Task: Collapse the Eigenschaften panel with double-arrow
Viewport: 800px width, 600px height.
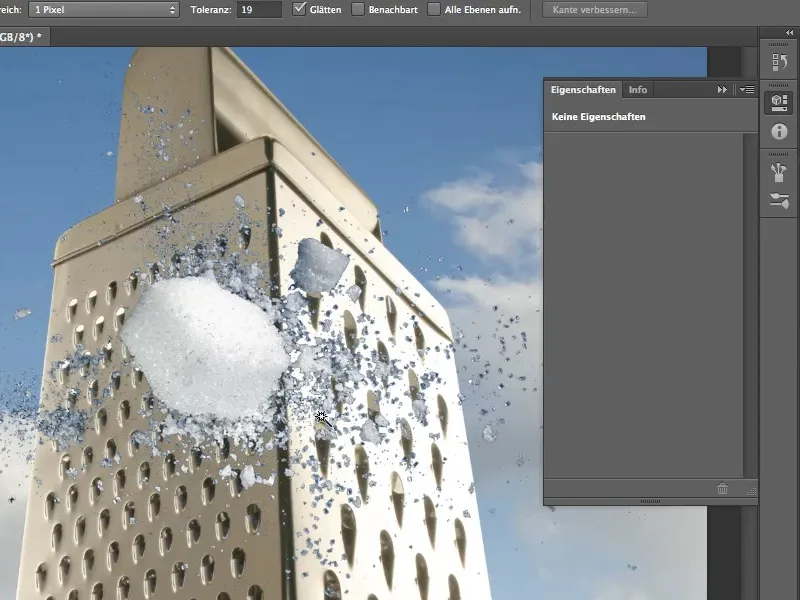Action: [x=722, y=90]
